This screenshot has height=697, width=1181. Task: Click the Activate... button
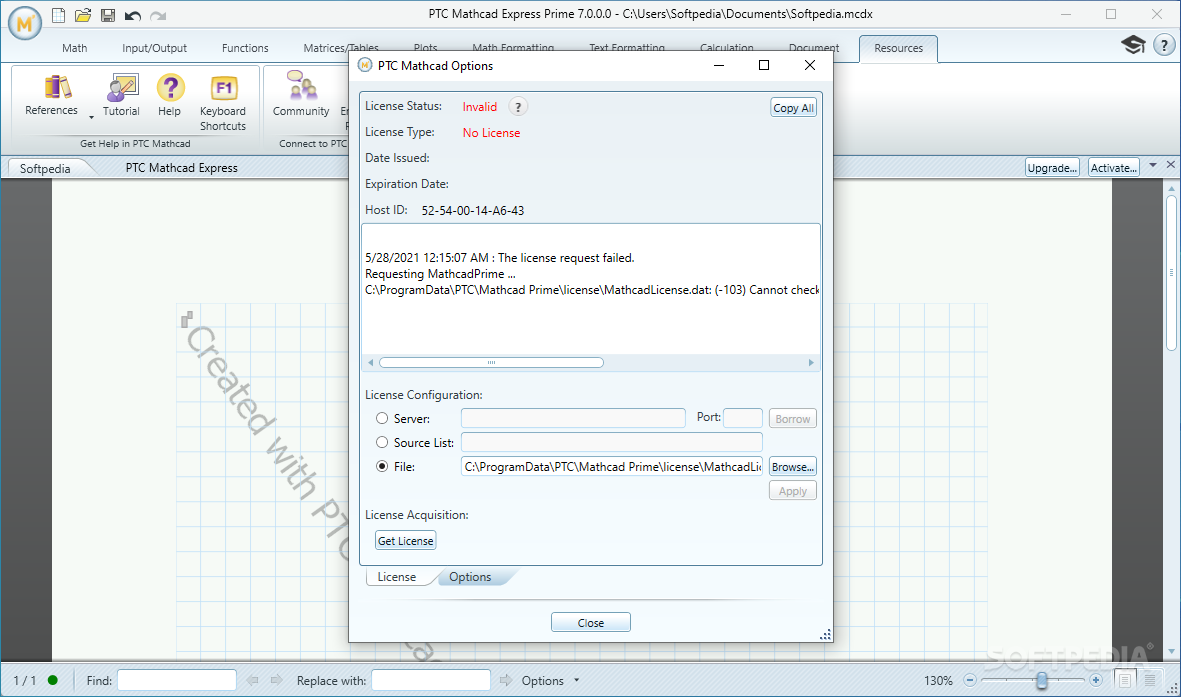click(1114, 167)
